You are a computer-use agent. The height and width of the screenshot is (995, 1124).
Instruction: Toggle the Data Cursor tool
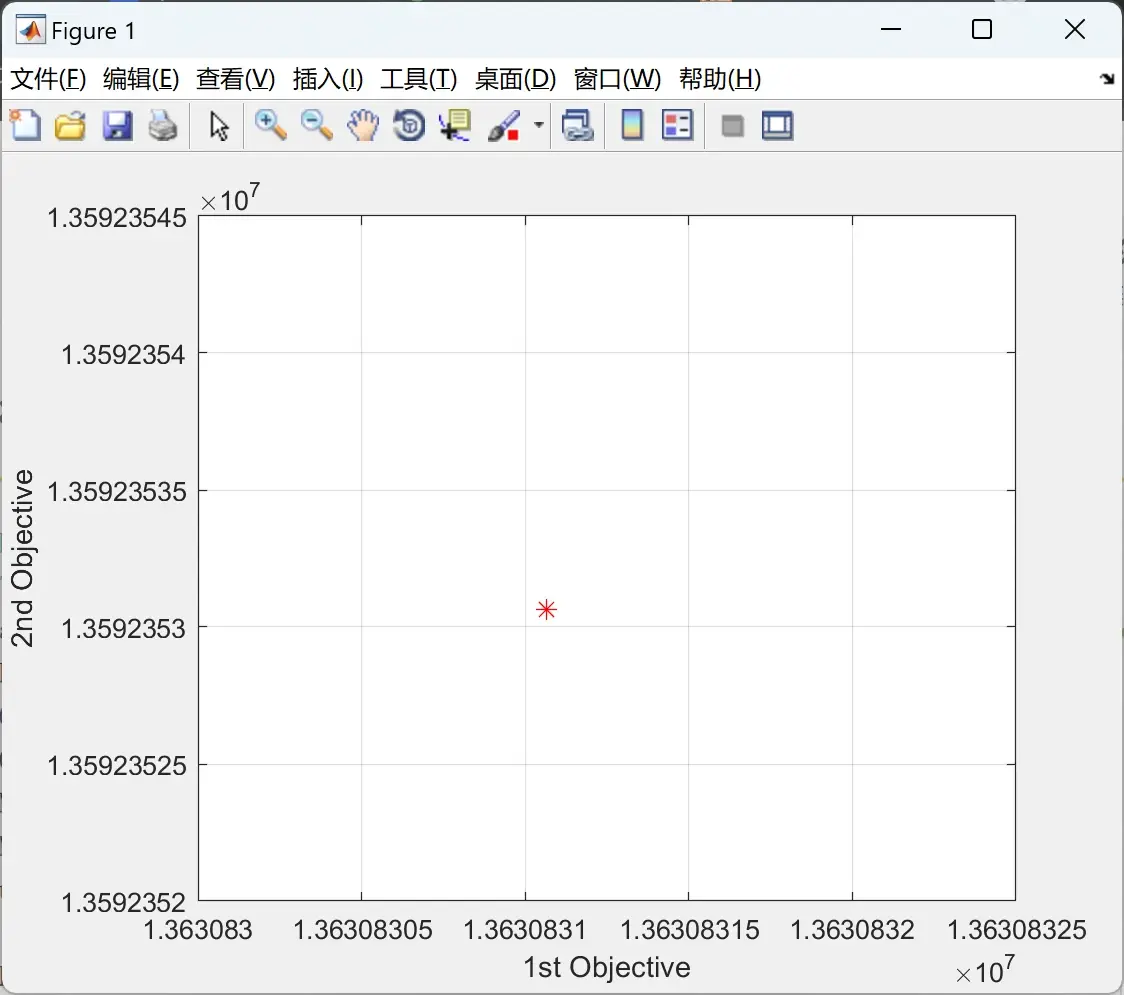(455, 125)
